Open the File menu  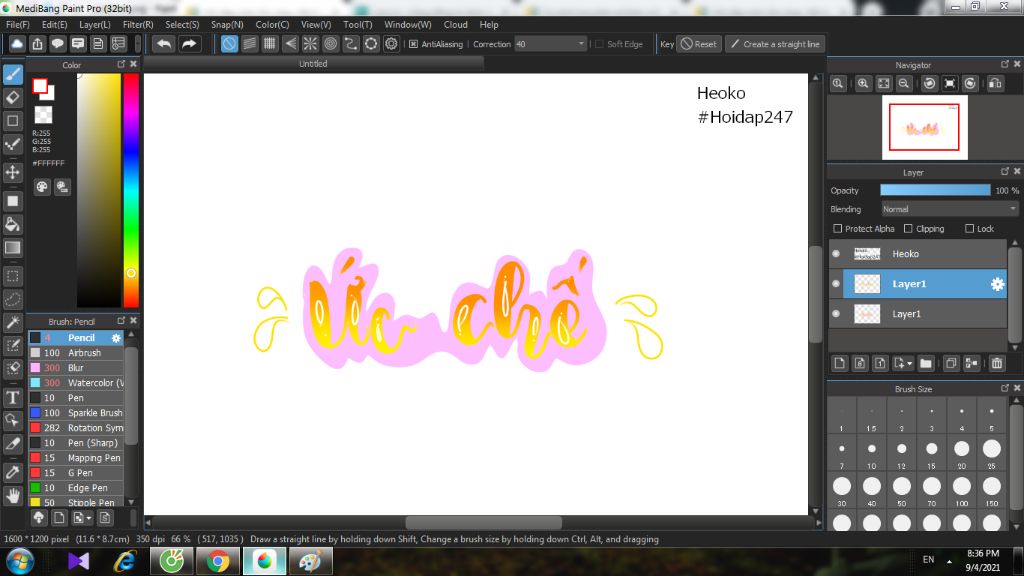click(x=18, y=24)
